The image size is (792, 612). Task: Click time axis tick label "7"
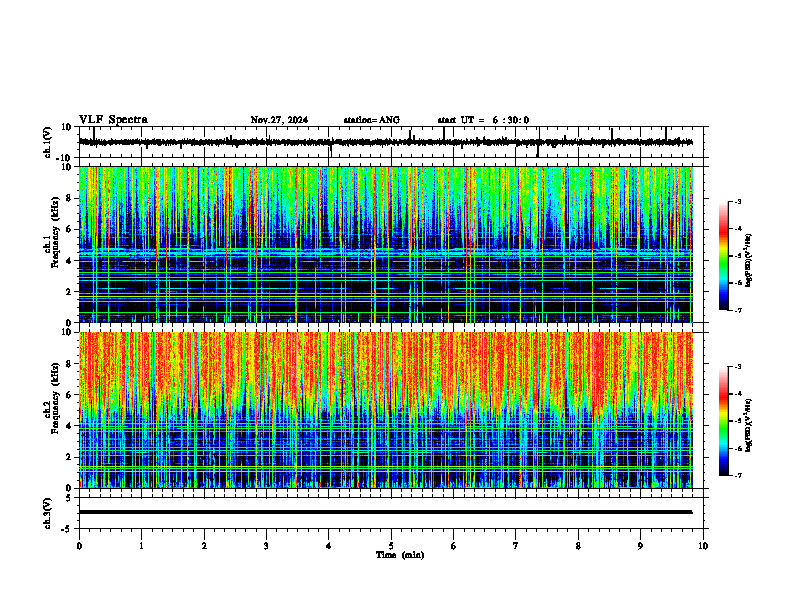516,546
